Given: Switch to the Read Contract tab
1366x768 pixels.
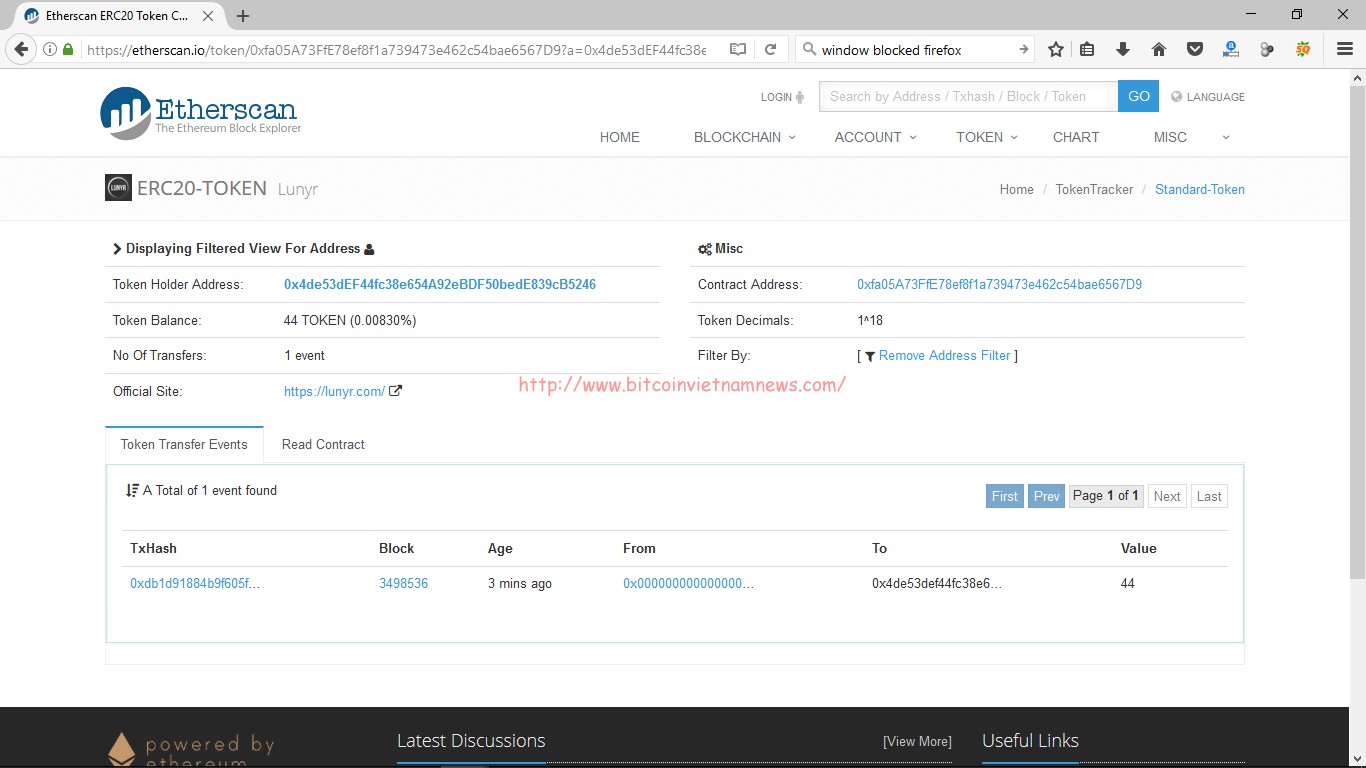Looking at the screenshot, I should click(x=323, y=444).
